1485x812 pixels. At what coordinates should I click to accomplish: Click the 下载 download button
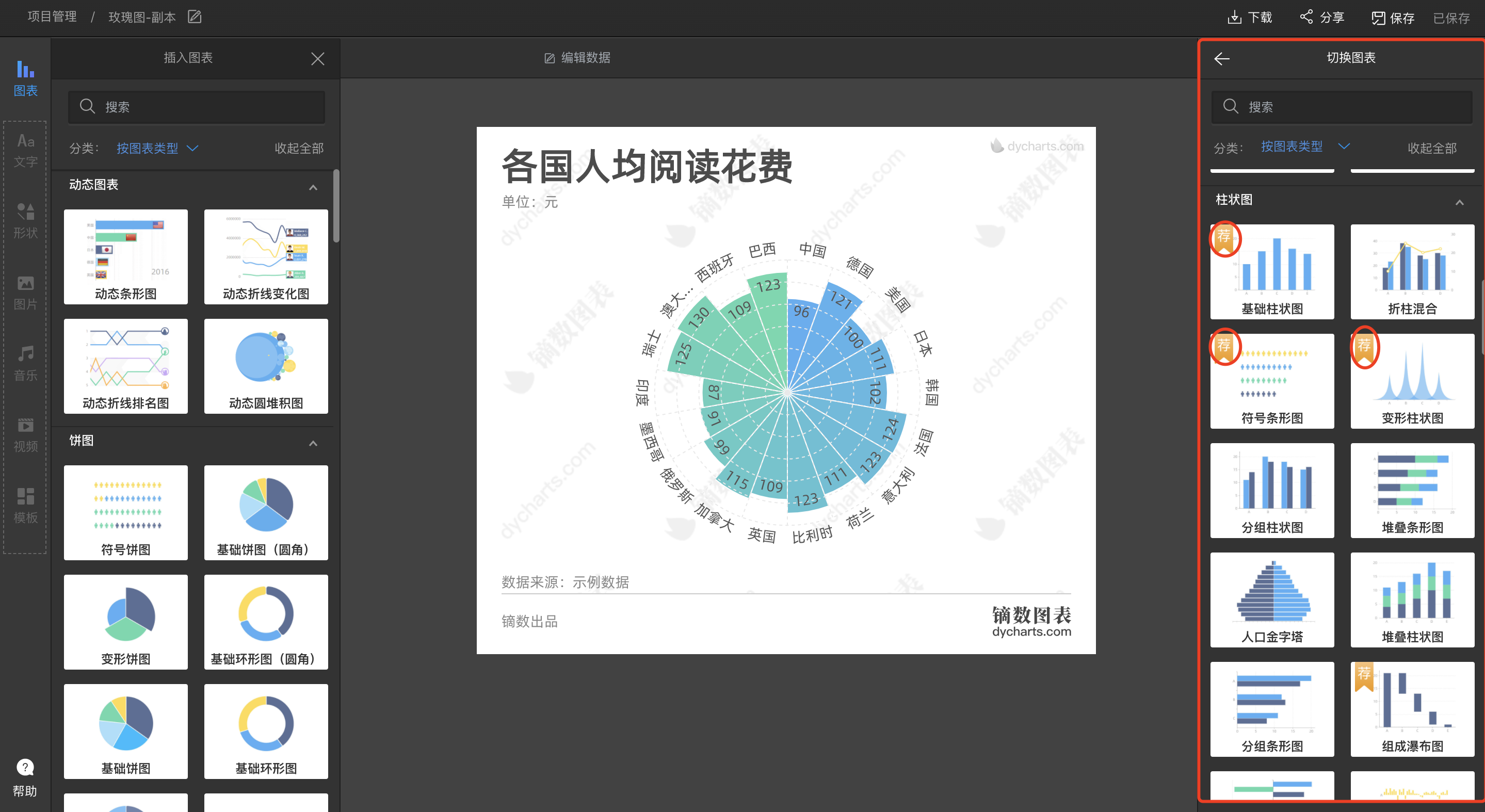[1249, 18]
